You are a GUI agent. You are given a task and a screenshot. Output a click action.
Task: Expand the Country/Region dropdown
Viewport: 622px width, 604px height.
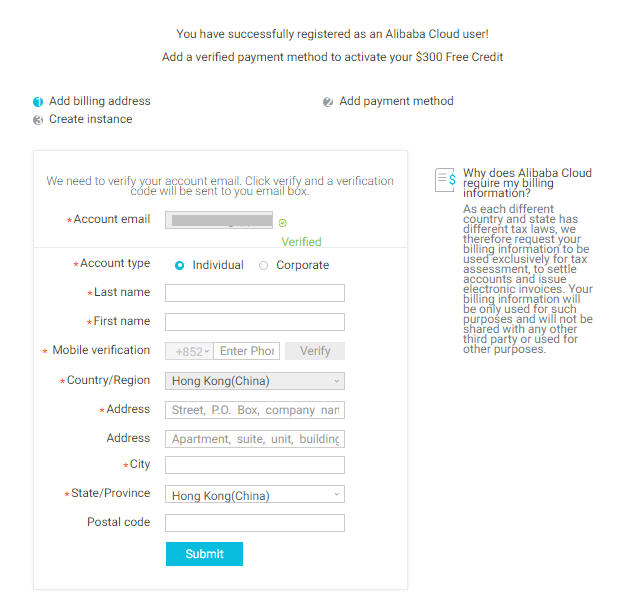[x=255, y=381]
